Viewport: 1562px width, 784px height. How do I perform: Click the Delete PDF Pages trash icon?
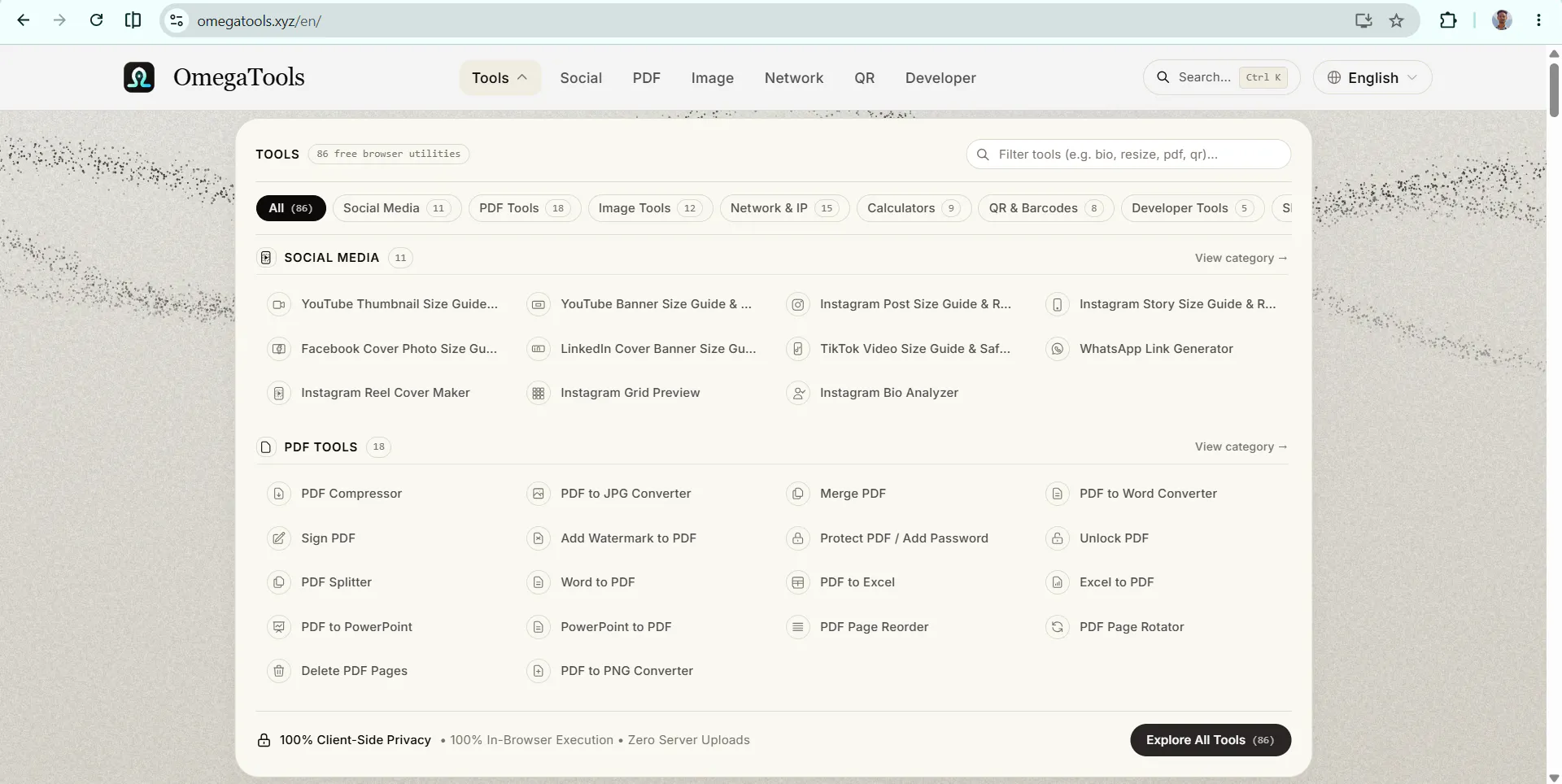pos(279,671)
